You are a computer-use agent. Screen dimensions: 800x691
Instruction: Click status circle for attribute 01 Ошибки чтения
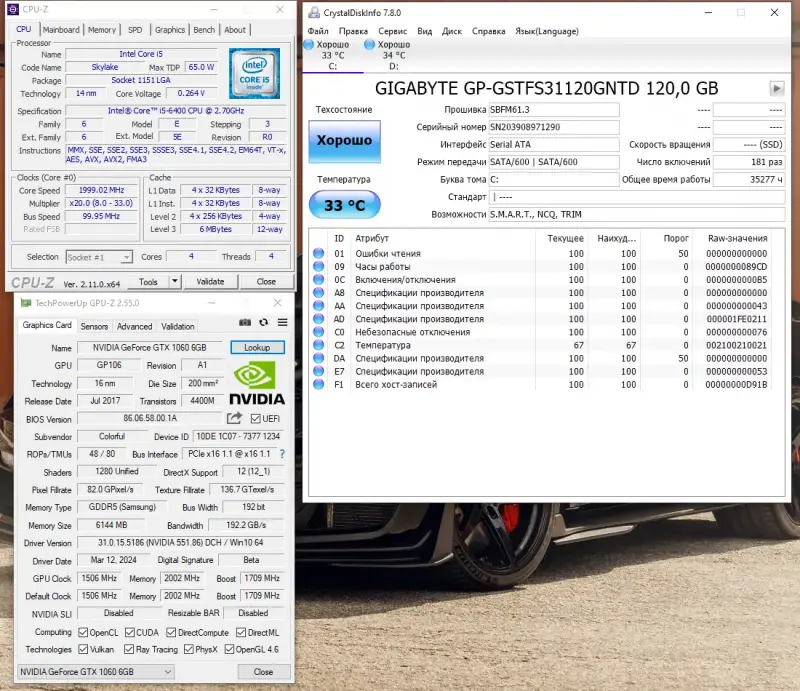pos(318,253)
